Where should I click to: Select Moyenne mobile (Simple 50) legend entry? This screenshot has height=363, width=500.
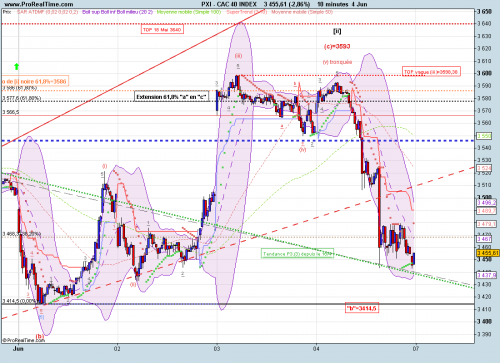click(x=302, y=12)
